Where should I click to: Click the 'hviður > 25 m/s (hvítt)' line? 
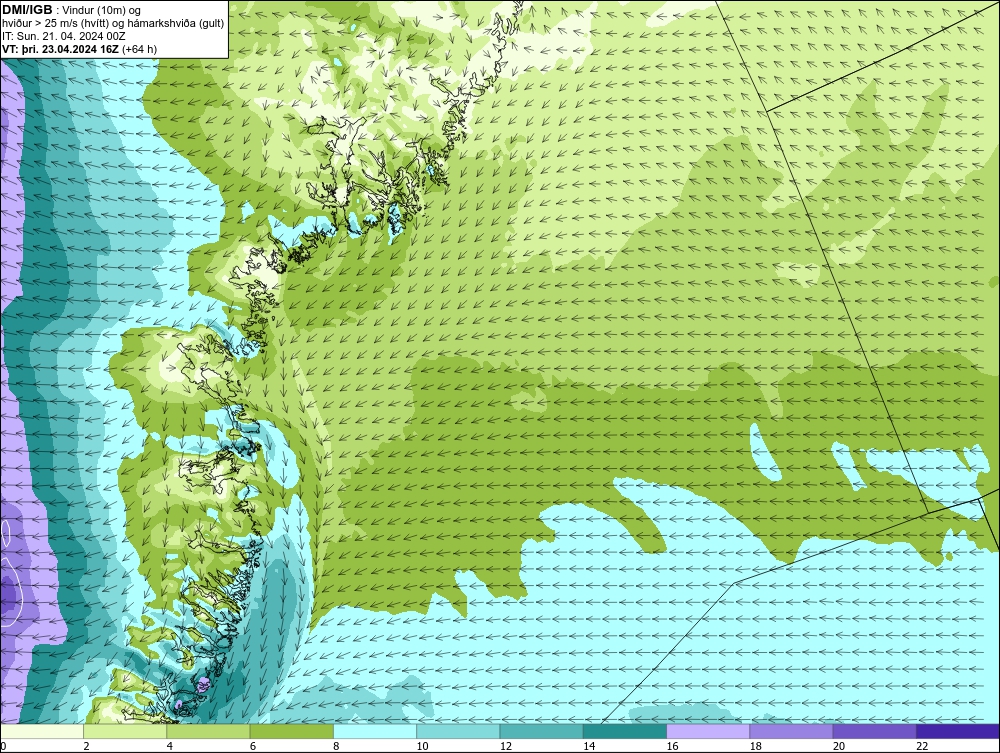click(55, 23)
